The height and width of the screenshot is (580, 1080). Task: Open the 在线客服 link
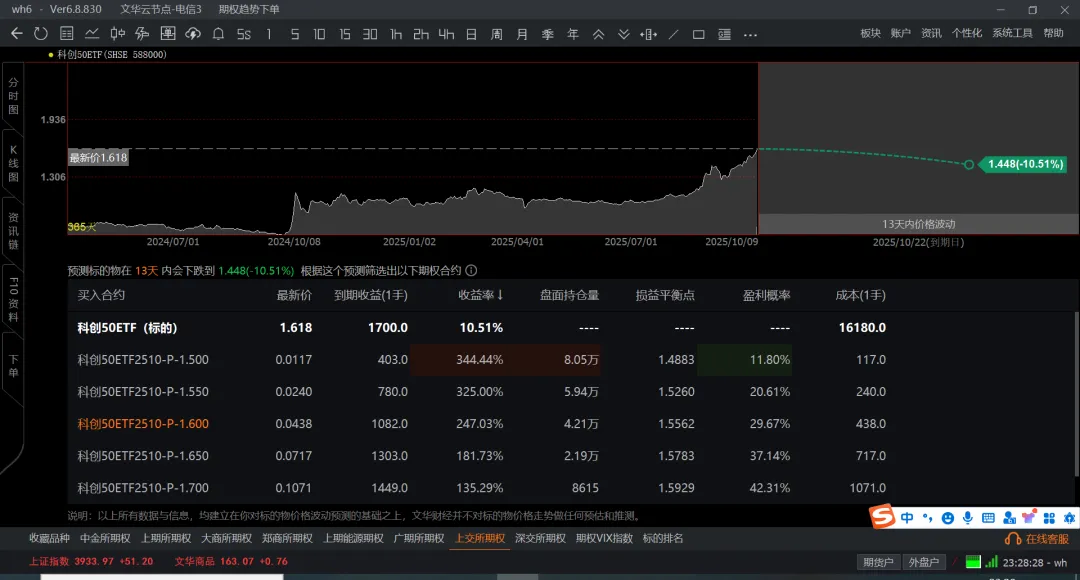[x=1039, y=539]
